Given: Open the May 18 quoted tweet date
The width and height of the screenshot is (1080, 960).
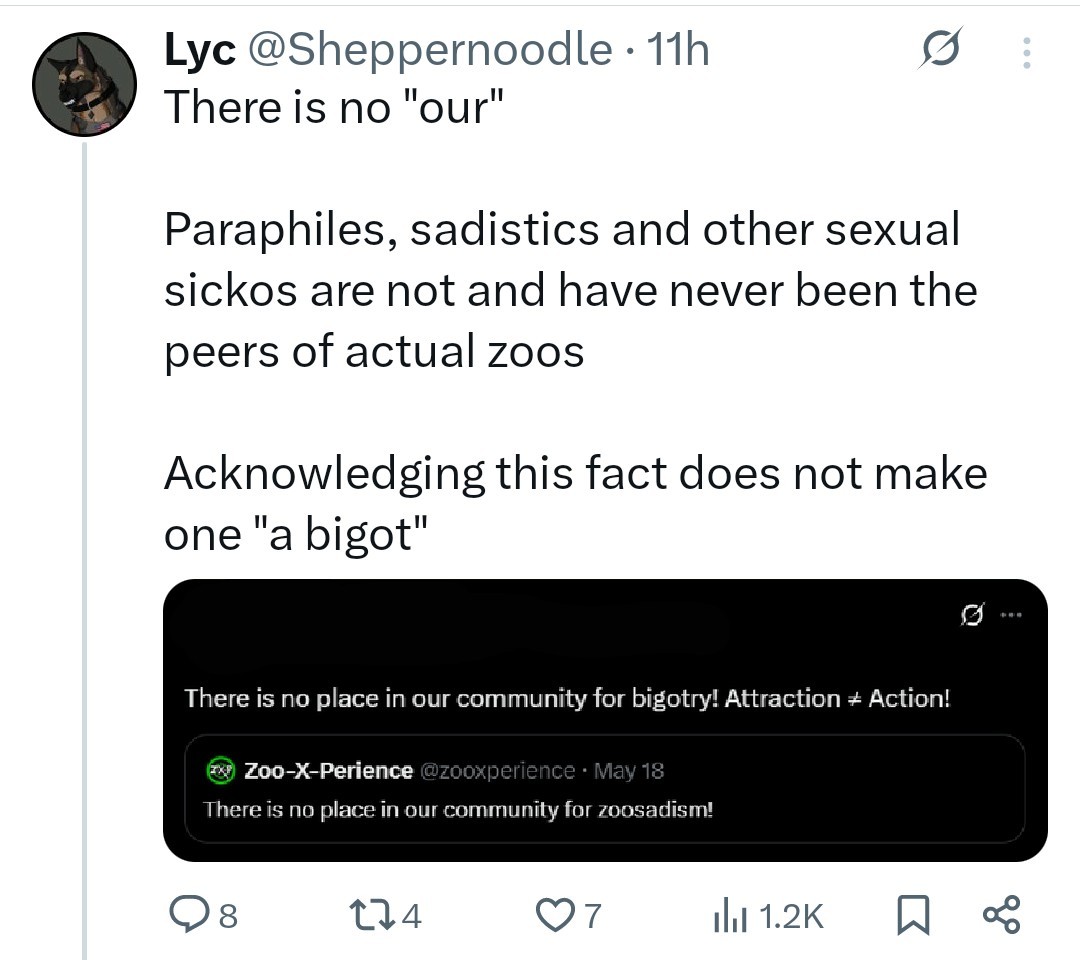Looking at the screenshot, I should tap(629, 771).
